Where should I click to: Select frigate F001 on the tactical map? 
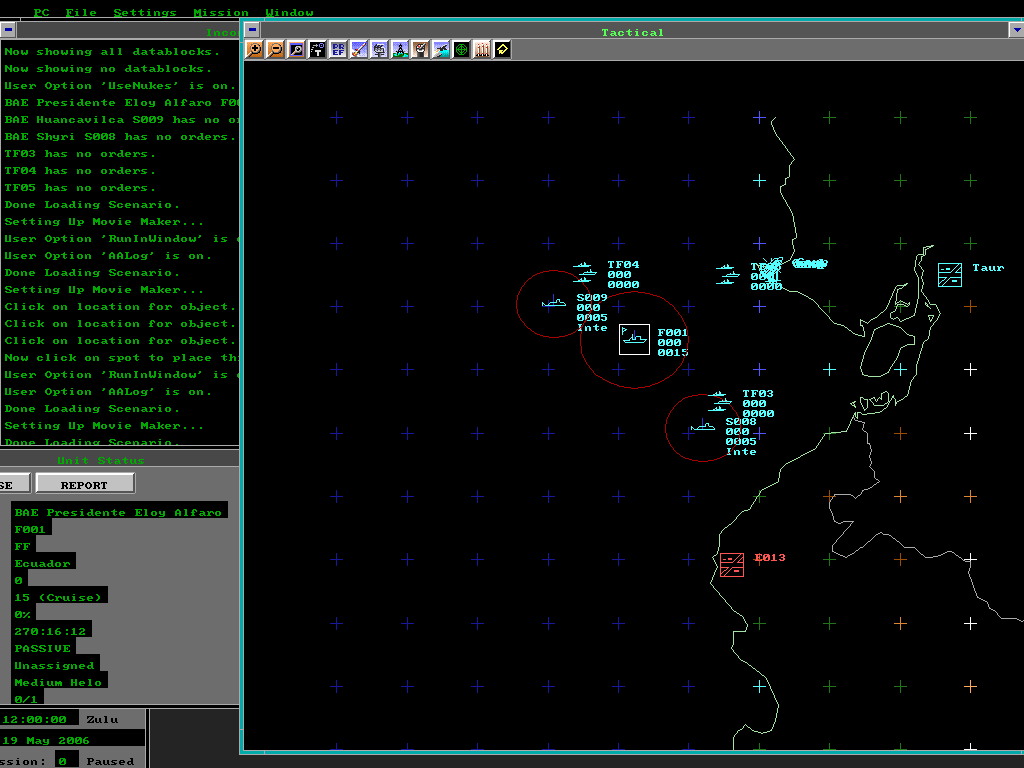coord(632,340)
